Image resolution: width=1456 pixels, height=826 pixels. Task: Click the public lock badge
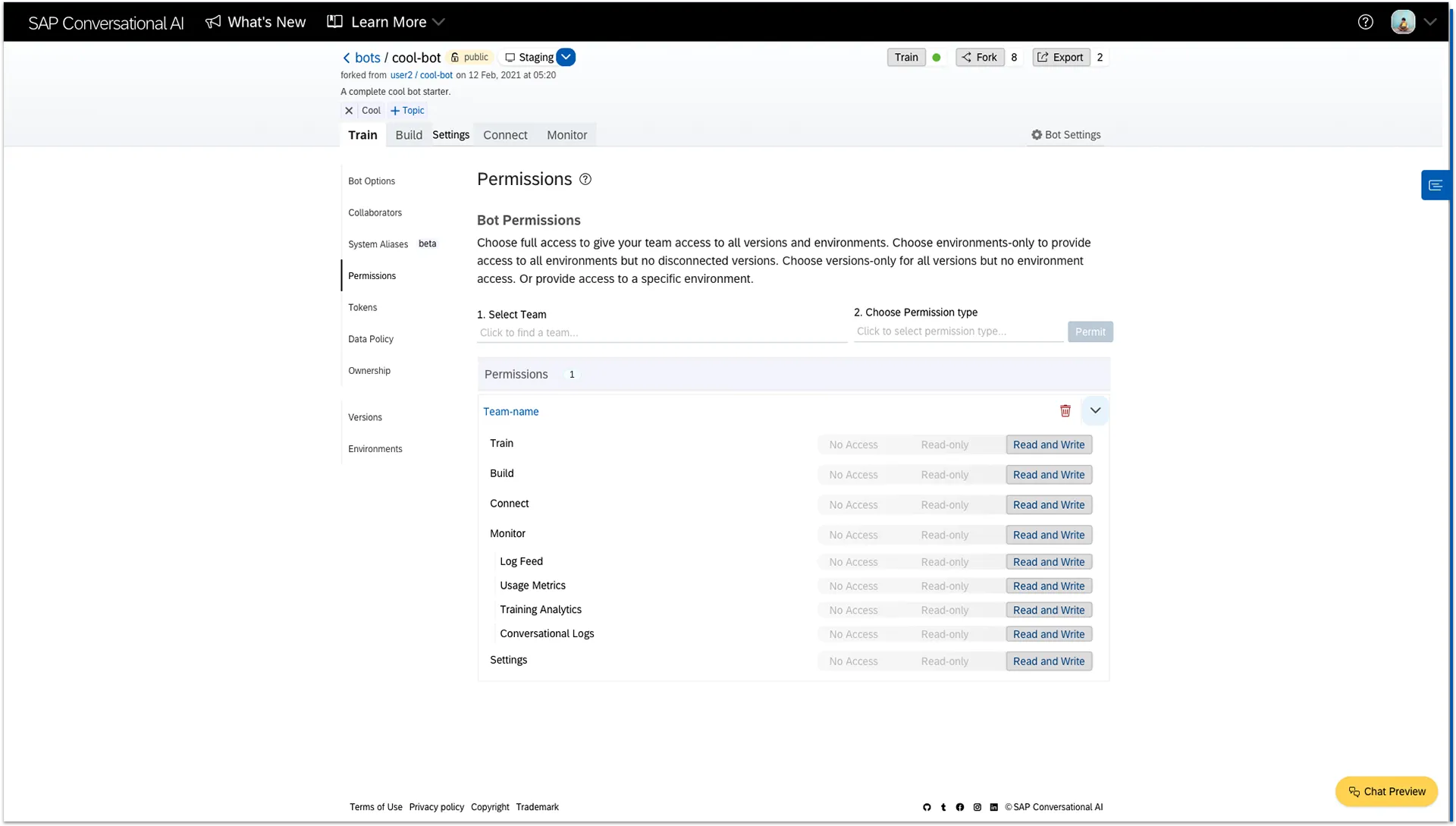click(470, 58)
